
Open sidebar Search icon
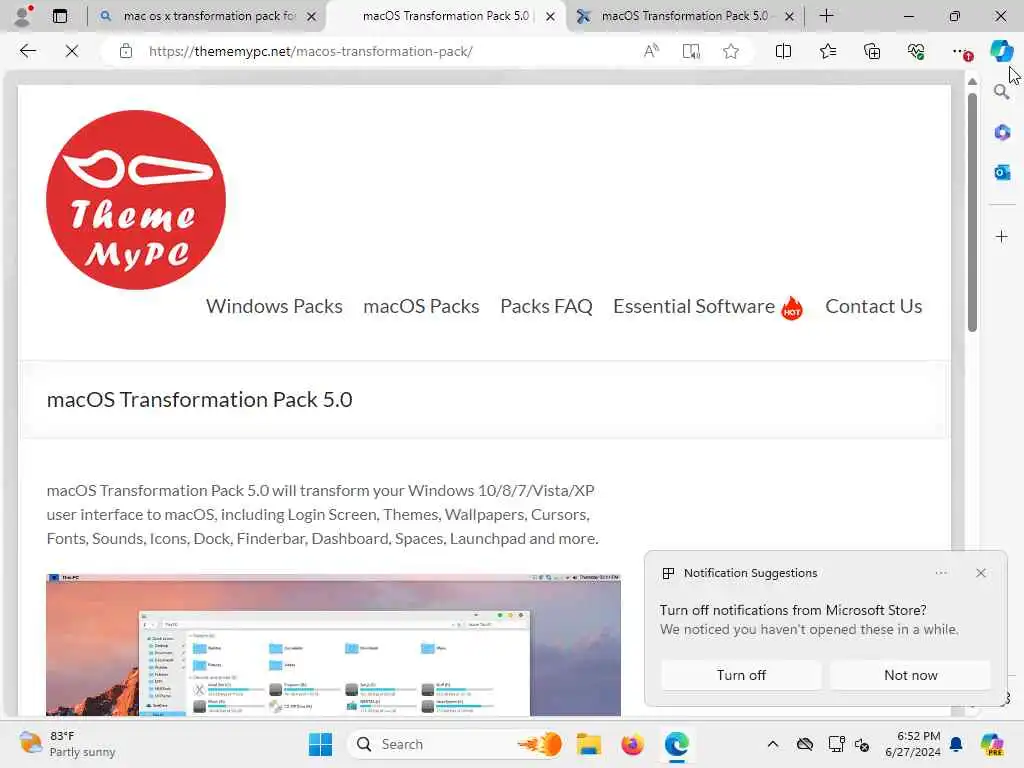1002,92
